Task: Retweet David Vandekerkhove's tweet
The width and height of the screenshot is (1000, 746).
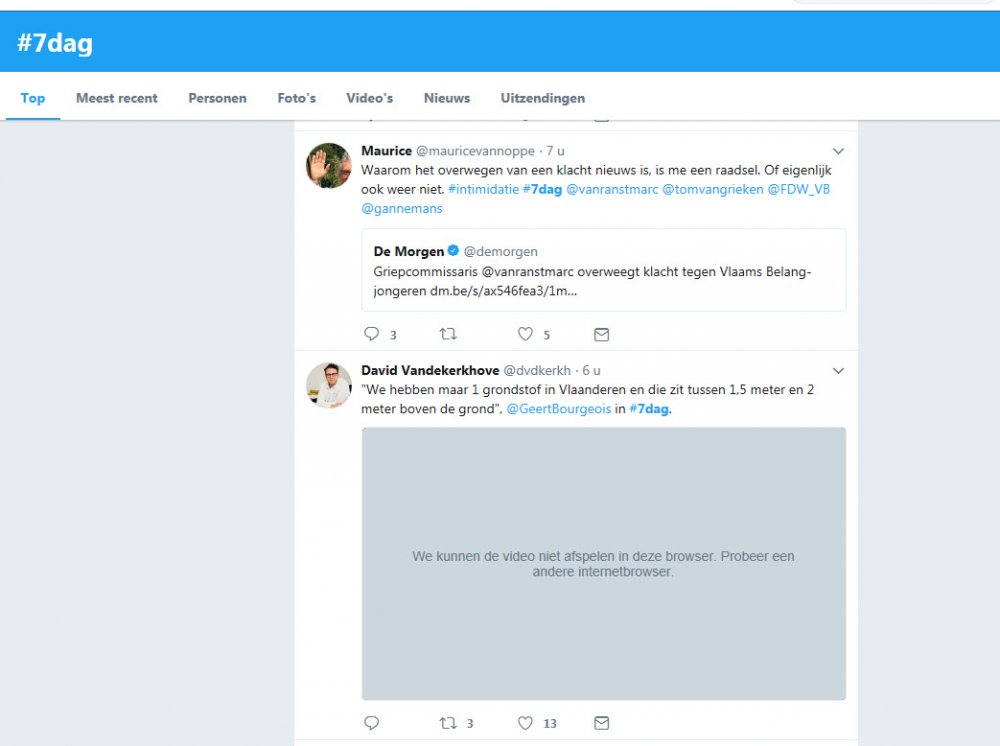Action: 449,722
